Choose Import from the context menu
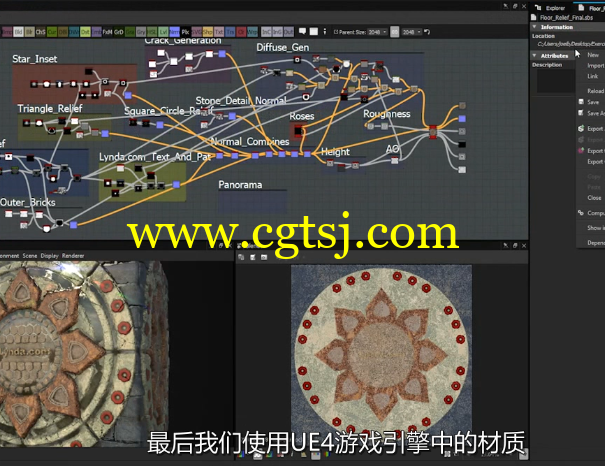Image resolution: width=605 pixels, height=466 pixels. tap(596, 66)
